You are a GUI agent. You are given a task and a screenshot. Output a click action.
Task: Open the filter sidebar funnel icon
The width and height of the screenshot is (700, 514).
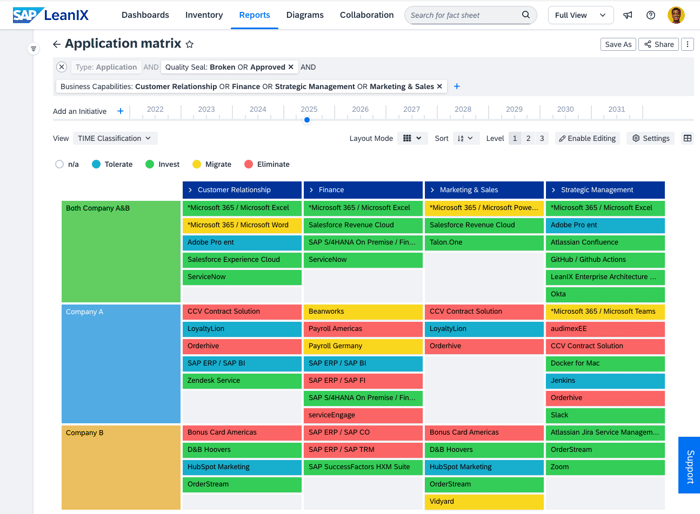pos(33,48)
